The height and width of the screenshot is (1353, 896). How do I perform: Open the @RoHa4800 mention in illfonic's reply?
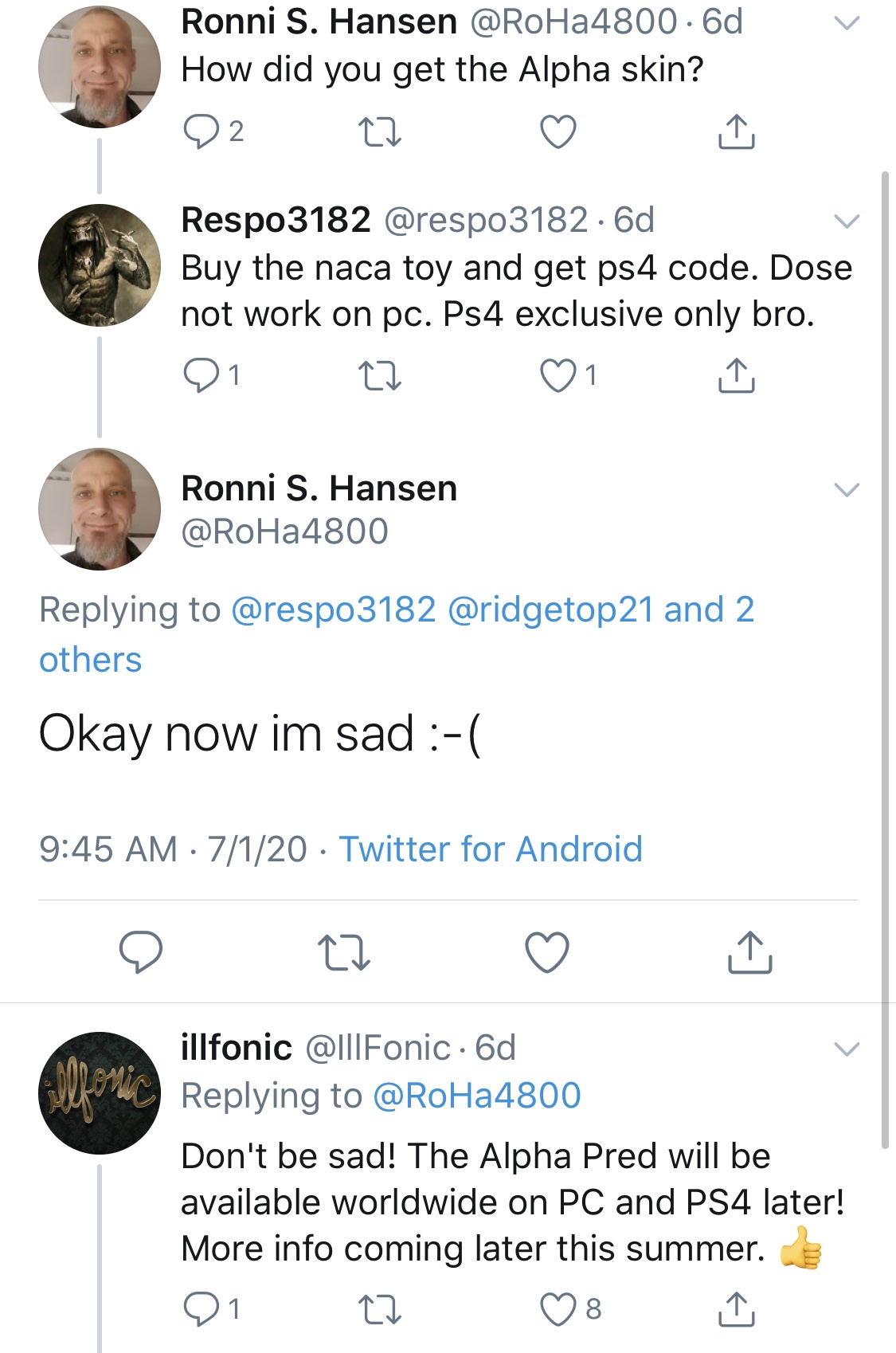click(477, 1096)
